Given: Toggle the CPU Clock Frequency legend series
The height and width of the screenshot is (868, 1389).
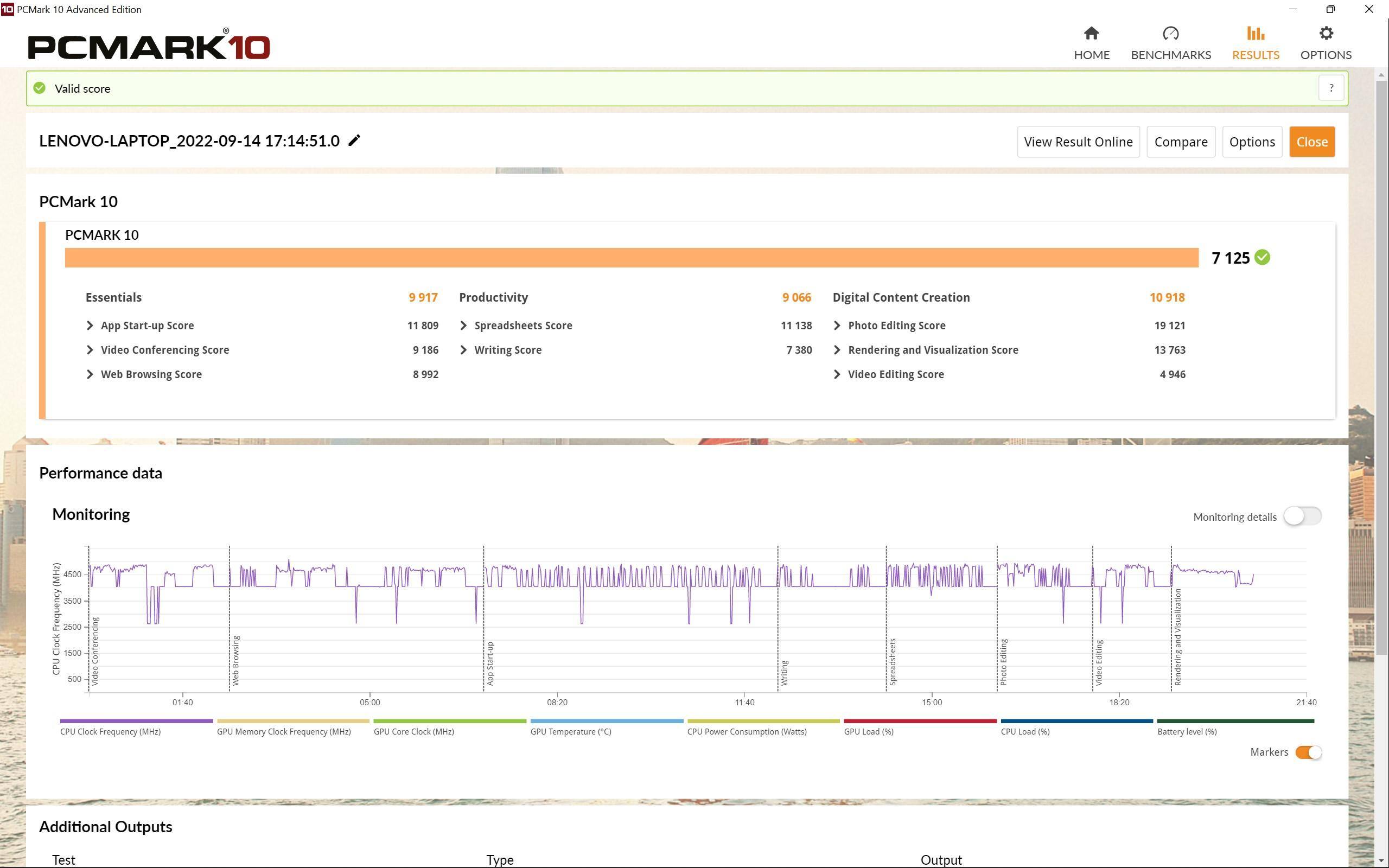Looking at the screenshot, I should pos(110,731).
